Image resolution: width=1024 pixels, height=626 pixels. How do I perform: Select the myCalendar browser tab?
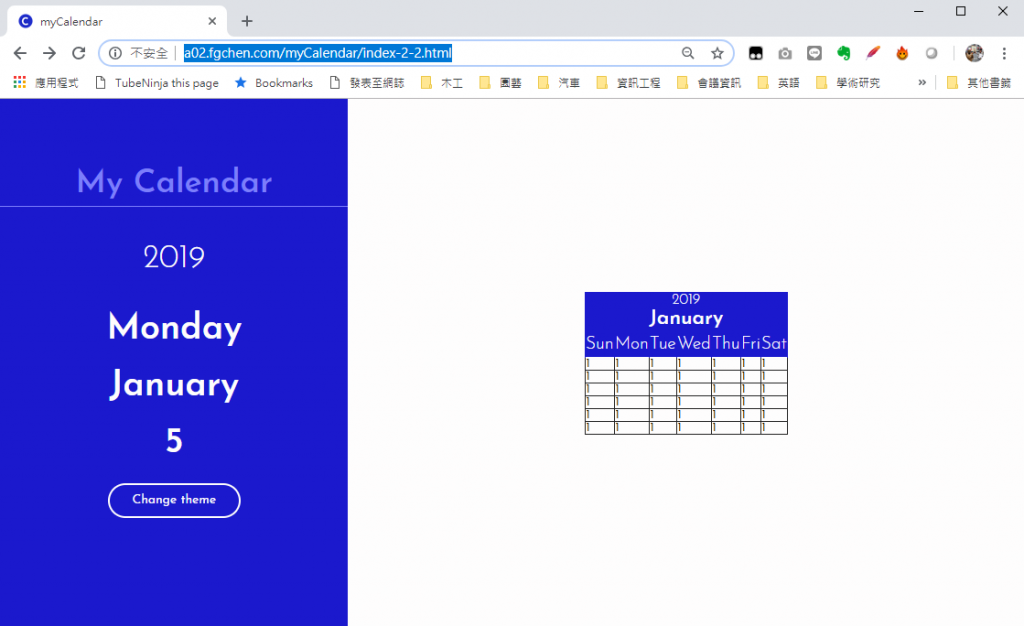point(118,21)
